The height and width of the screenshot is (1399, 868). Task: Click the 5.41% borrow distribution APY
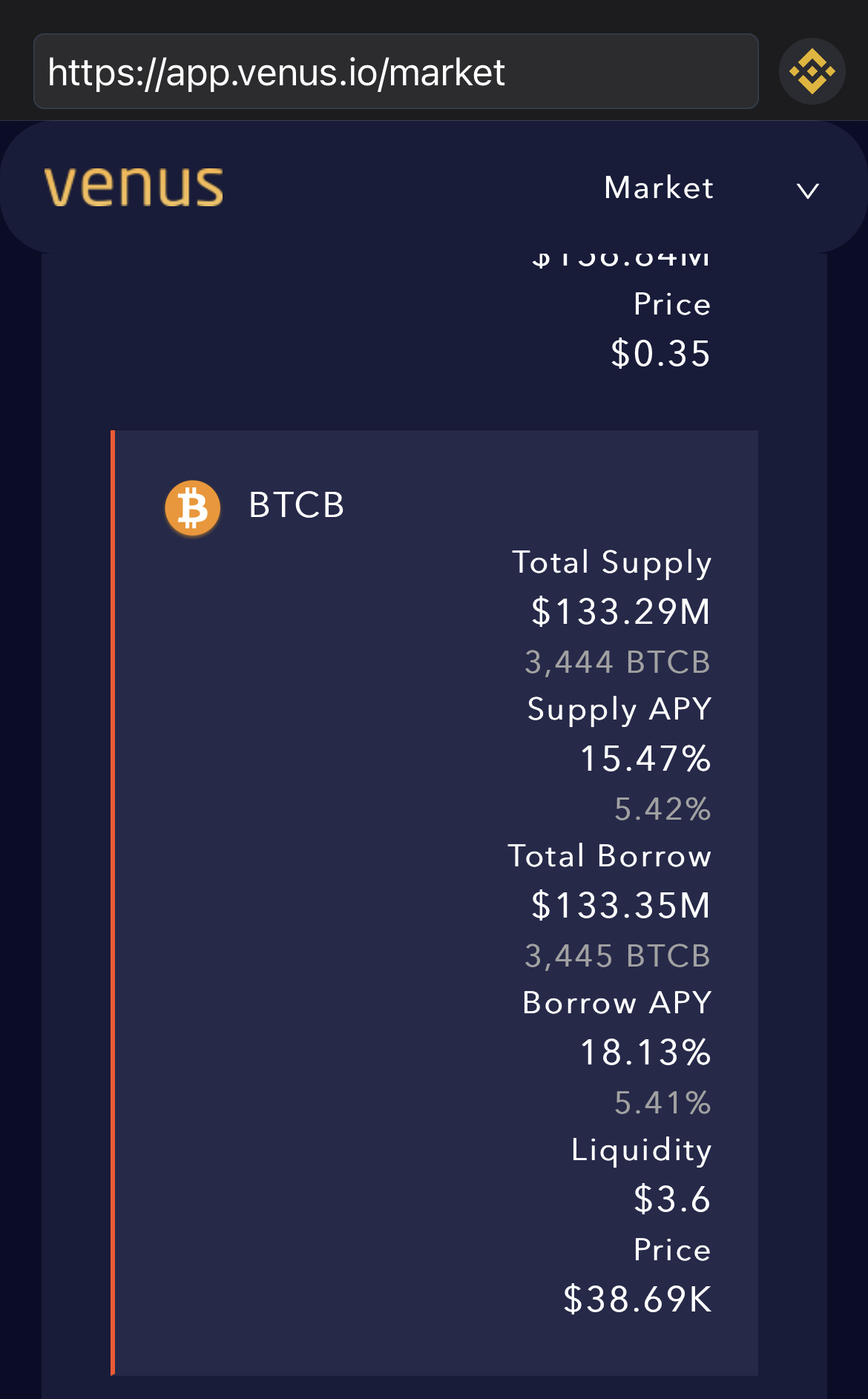[x=662, y=1102]
